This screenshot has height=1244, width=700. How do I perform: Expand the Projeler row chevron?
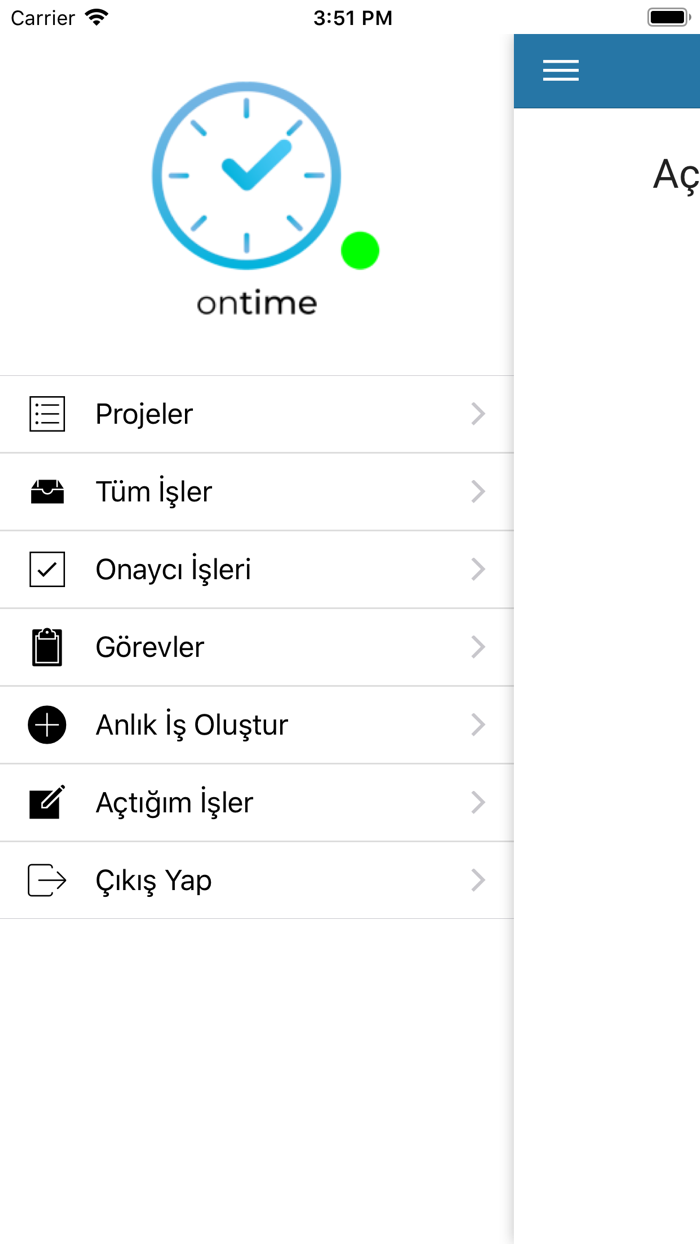(x=478, y=413)
